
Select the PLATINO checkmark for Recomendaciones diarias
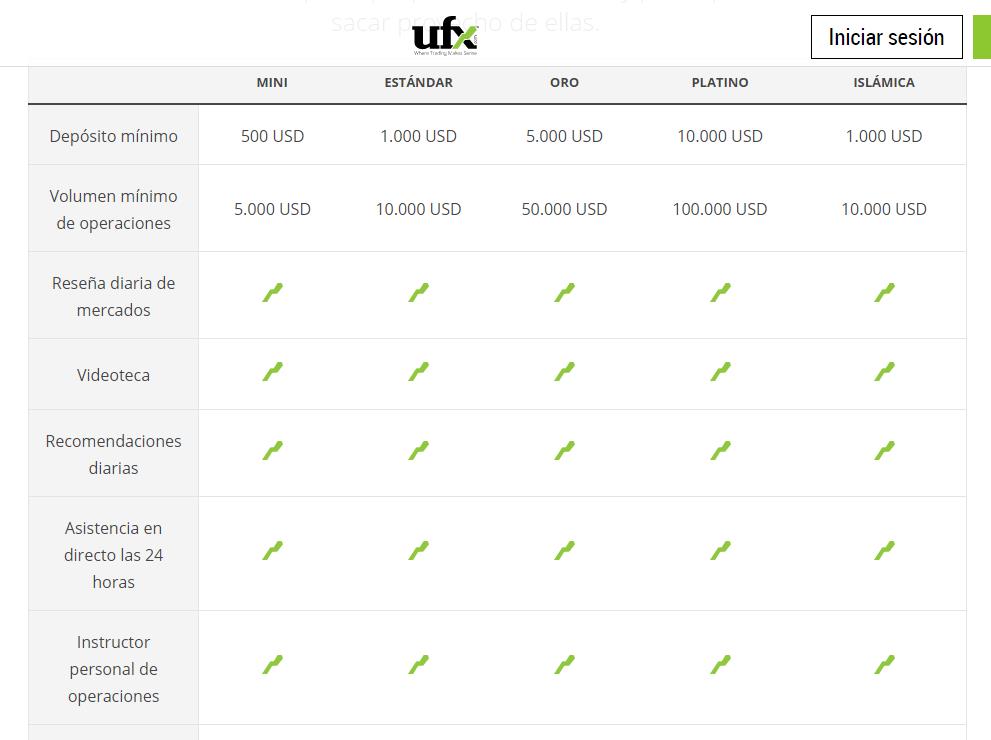[x=719, y=452]
